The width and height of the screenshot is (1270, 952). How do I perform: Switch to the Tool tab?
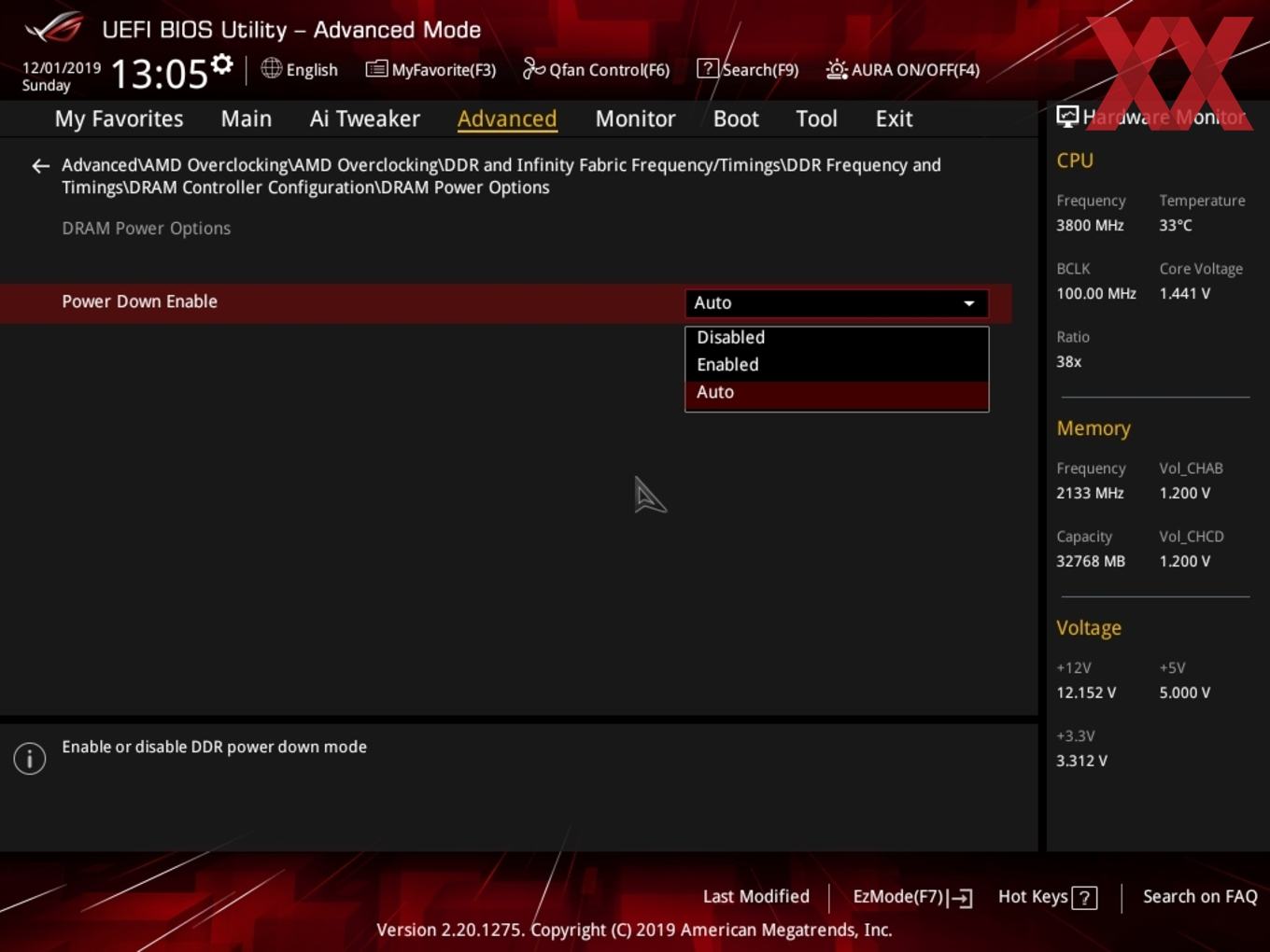tap(816, 119)
